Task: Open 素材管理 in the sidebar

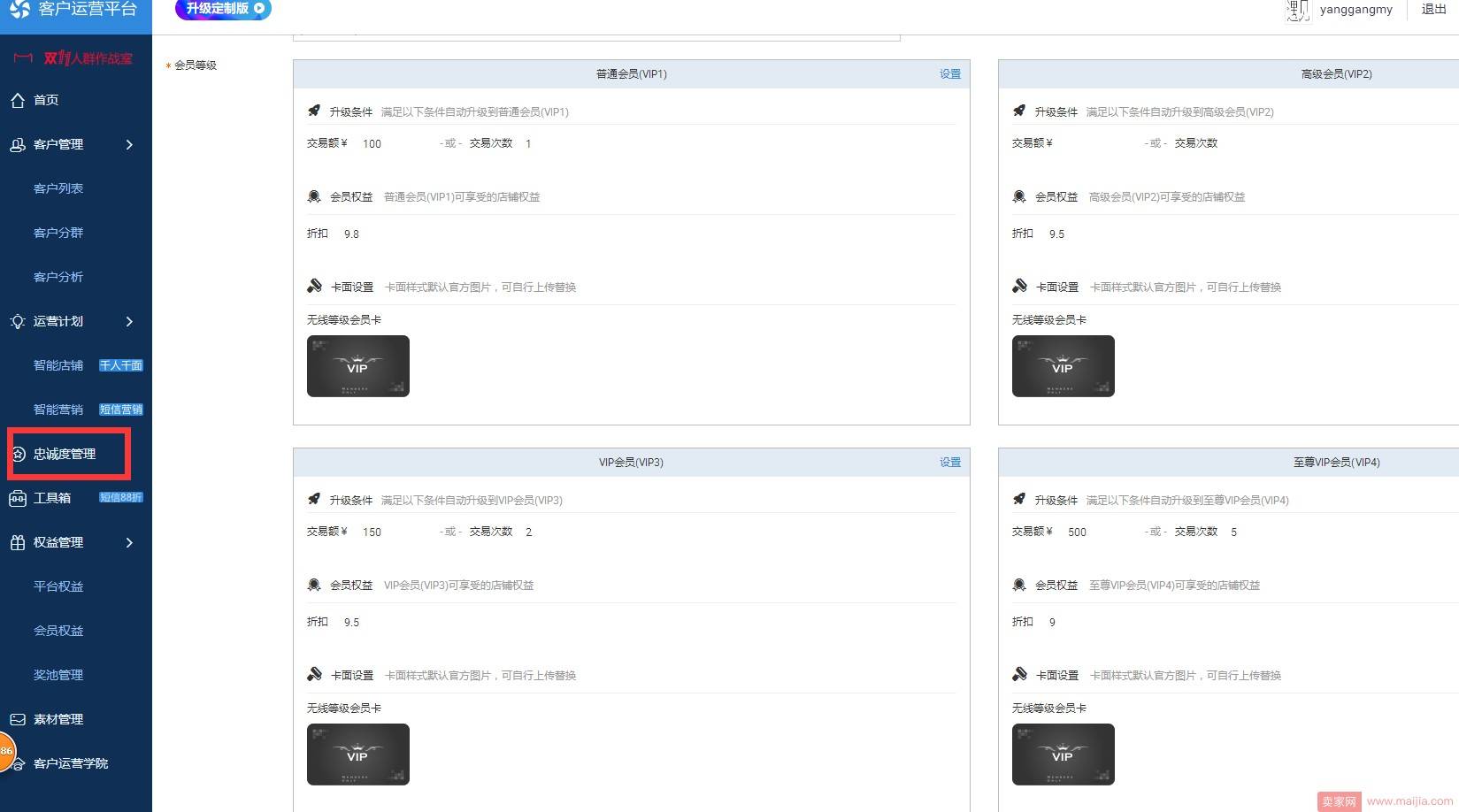Action: (58, 719)
